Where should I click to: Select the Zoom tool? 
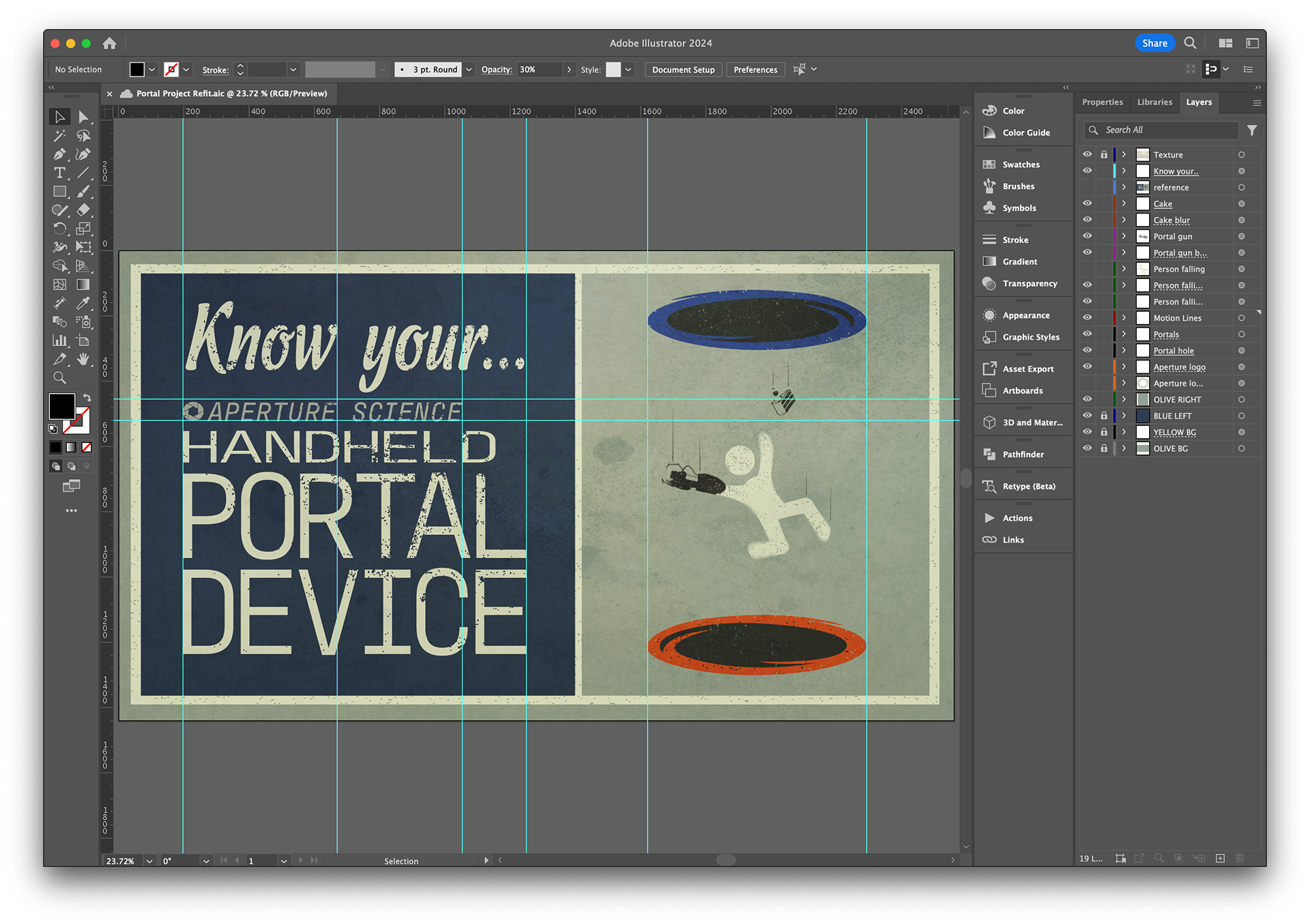pyautogui.click(x=60, y=377)
